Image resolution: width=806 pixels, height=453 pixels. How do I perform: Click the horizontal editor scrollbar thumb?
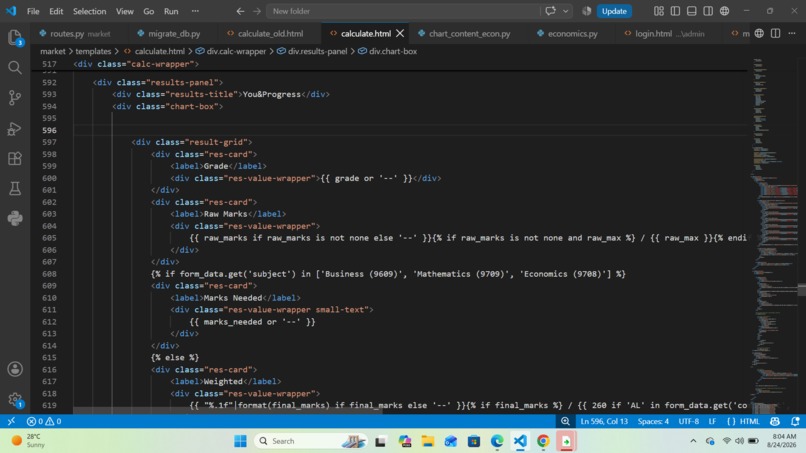[228, 411]
